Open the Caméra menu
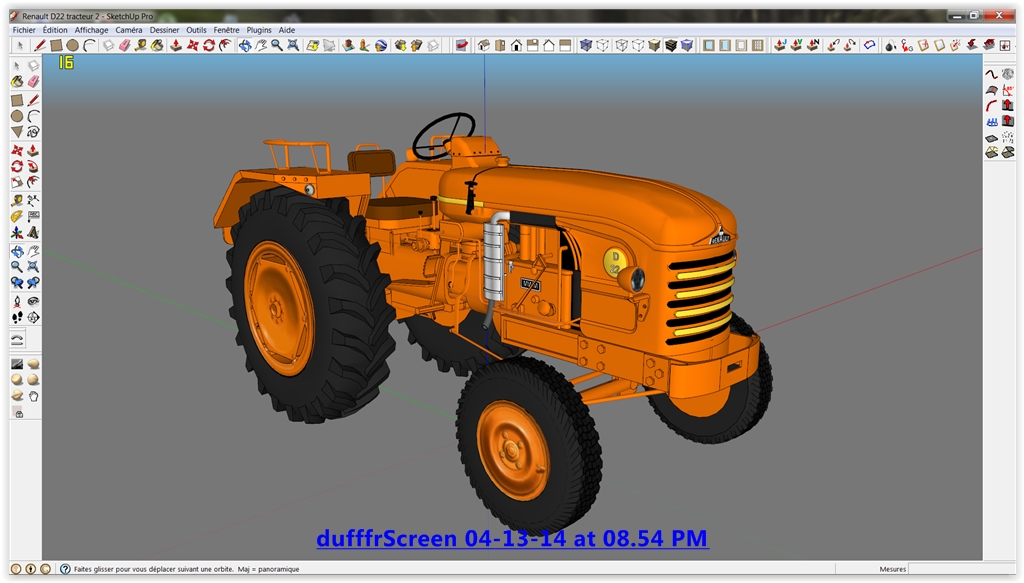1024x583 pixels. 129,30
